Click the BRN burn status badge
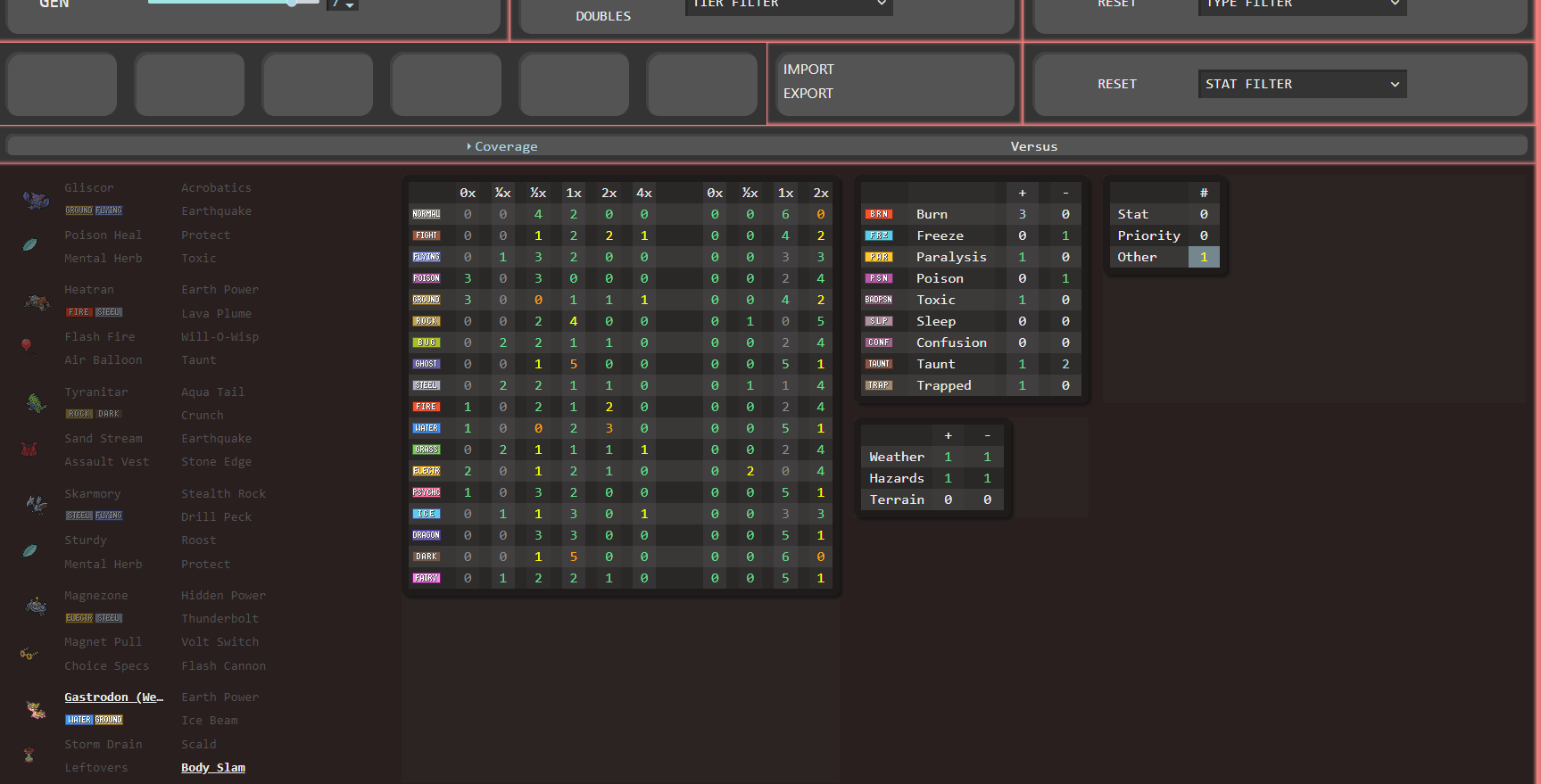Viewport: 1541px width, 784px height. (x=879, y=214)
